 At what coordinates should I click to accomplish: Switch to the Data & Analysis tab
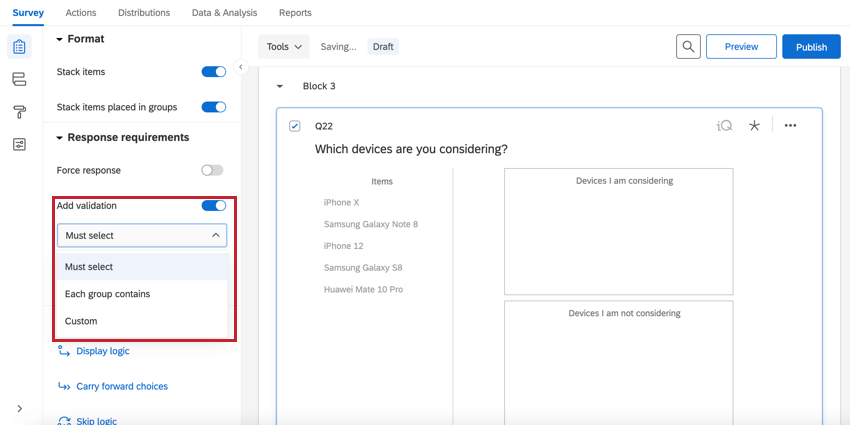(x=224, y=13)
